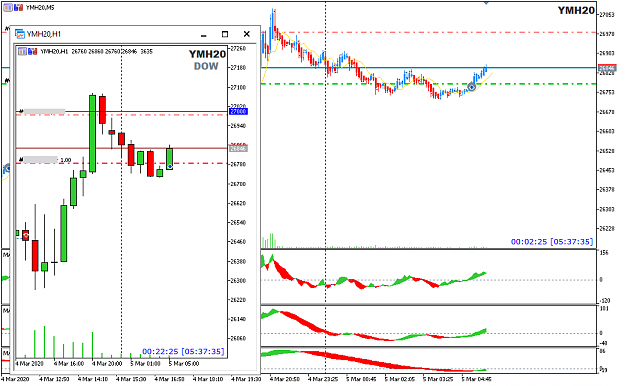Click 4 Mar 20:00 on H1 time axis
The width and height of the screenshot is (625, 386).
[106, 364]
